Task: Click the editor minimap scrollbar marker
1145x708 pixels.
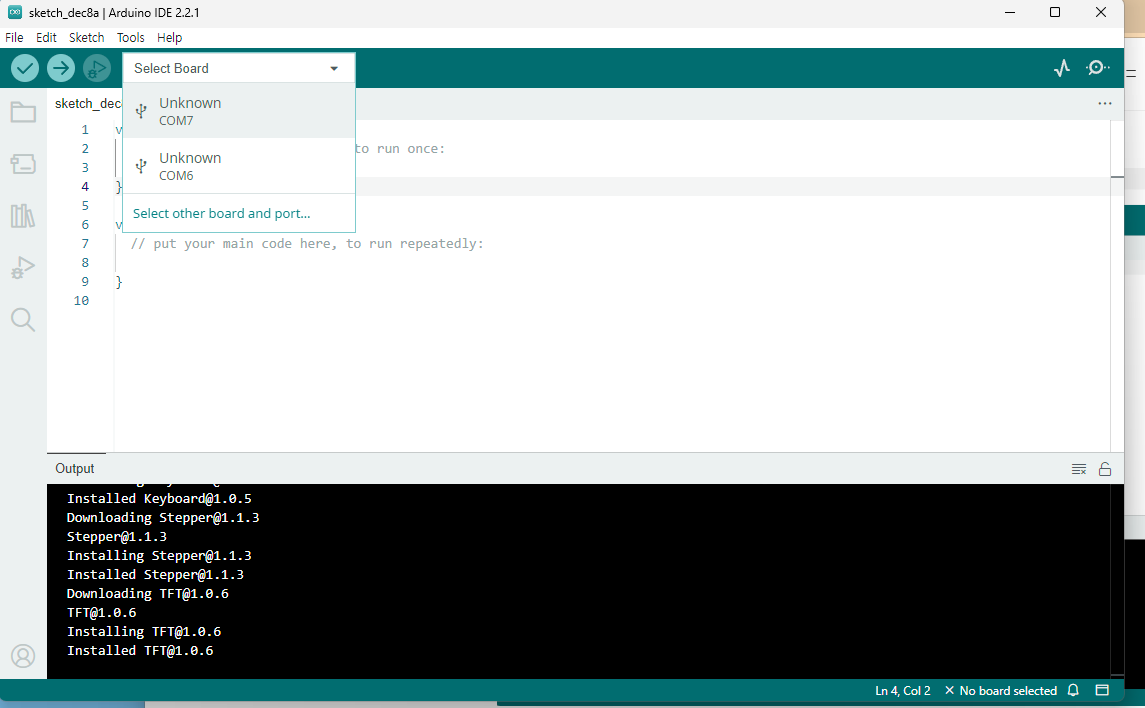Action: coord(1117,177)
